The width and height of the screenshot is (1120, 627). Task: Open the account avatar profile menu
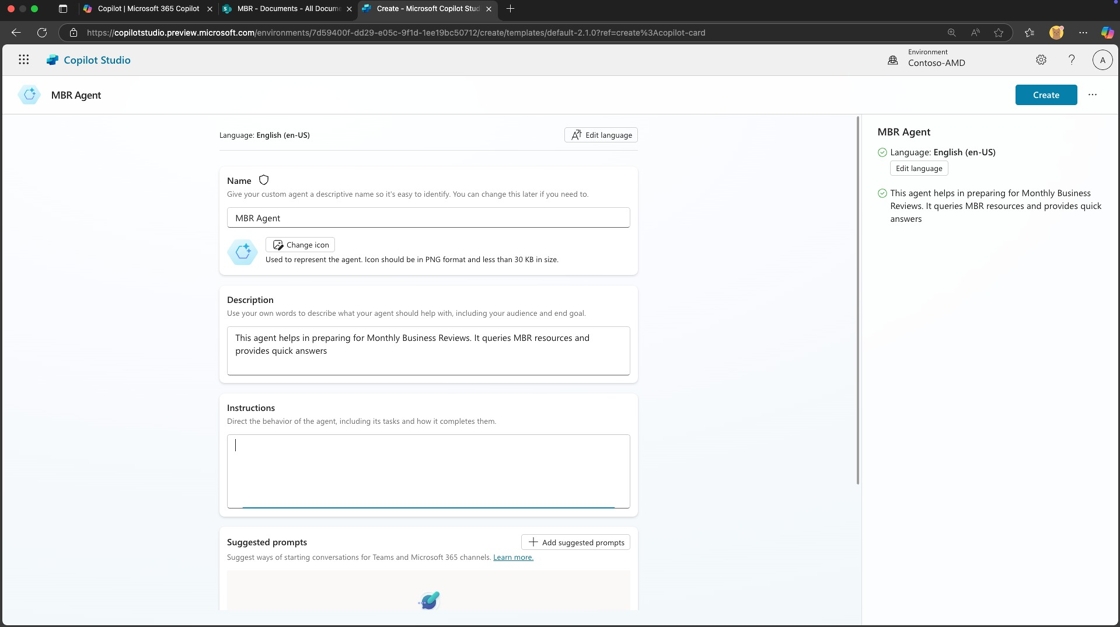[x=1102, y=60]
